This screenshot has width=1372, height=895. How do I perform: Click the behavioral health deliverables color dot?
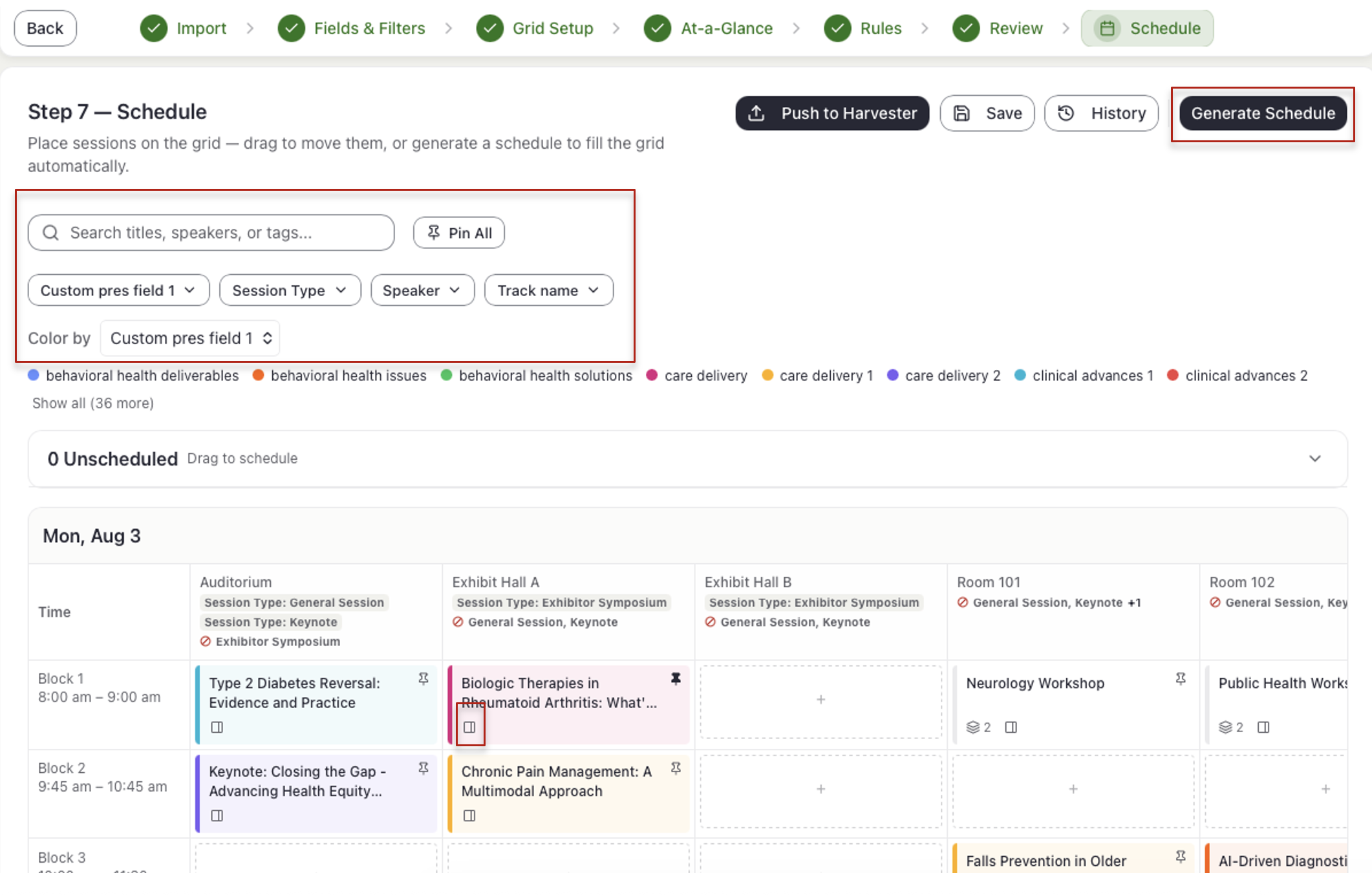[34, 375]
